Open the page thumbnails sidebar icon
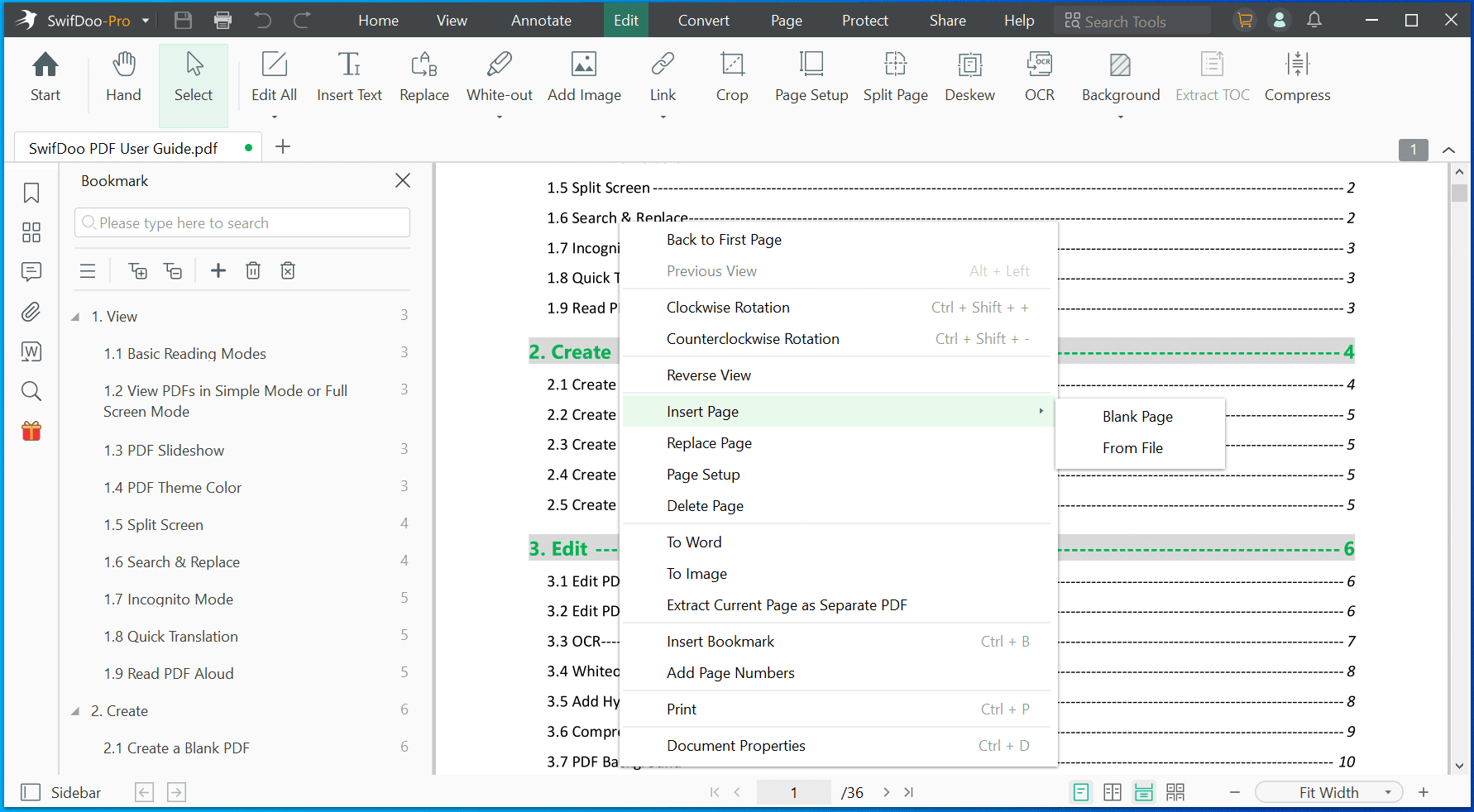 [x=31, y=232]
